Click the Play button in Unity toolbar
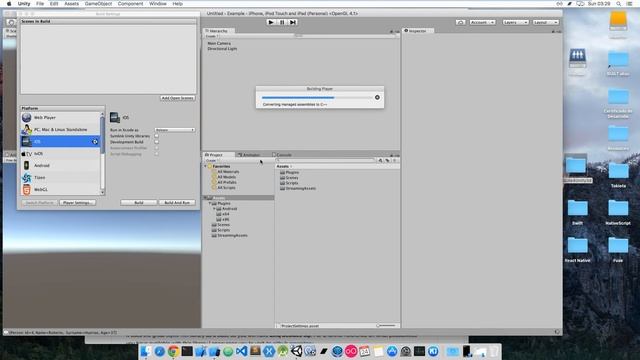The height and width of the screenshot is (360, 640). (271, 22)
